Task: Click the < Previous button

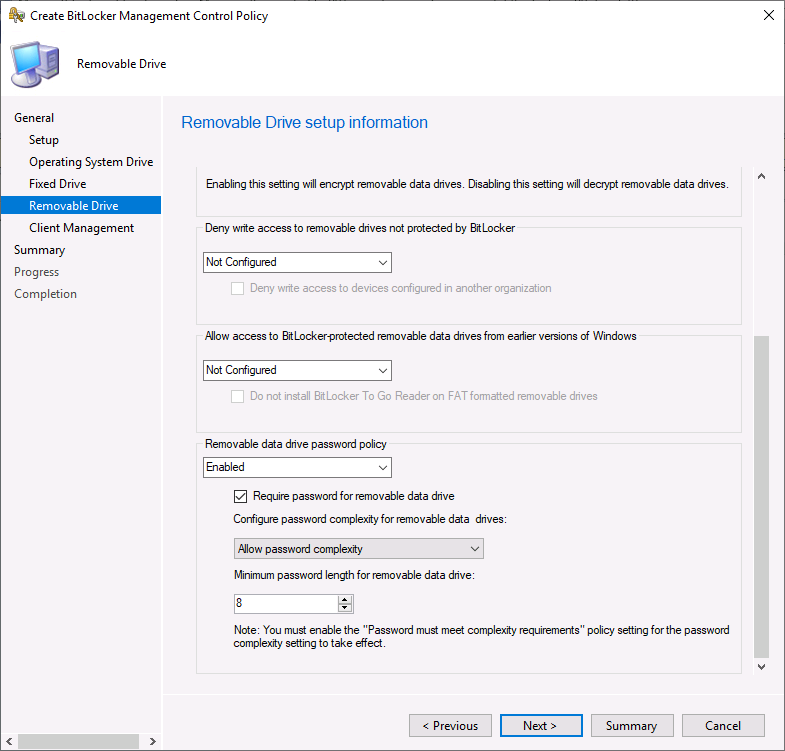Action: click(450, 725)
